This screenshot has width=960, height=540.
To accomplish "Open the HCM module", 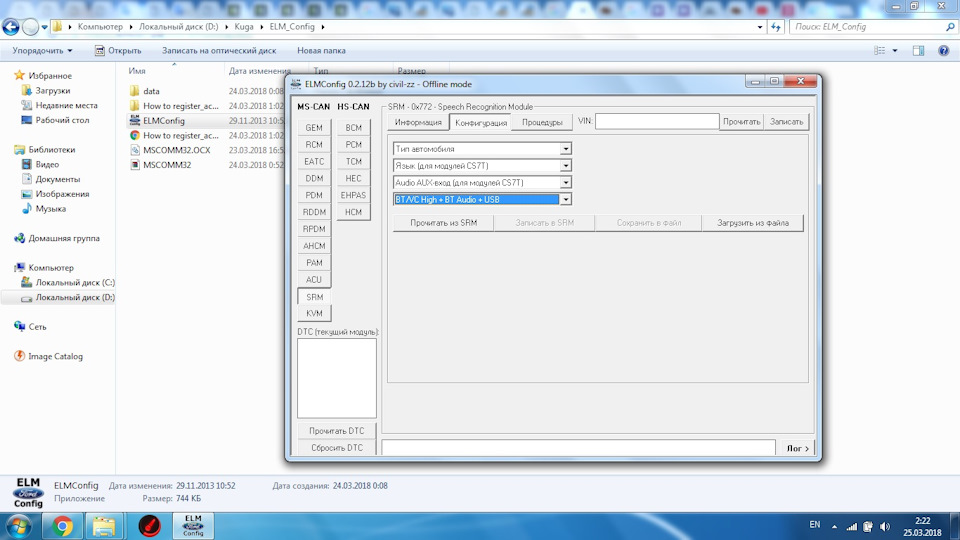I will (353, 212).
